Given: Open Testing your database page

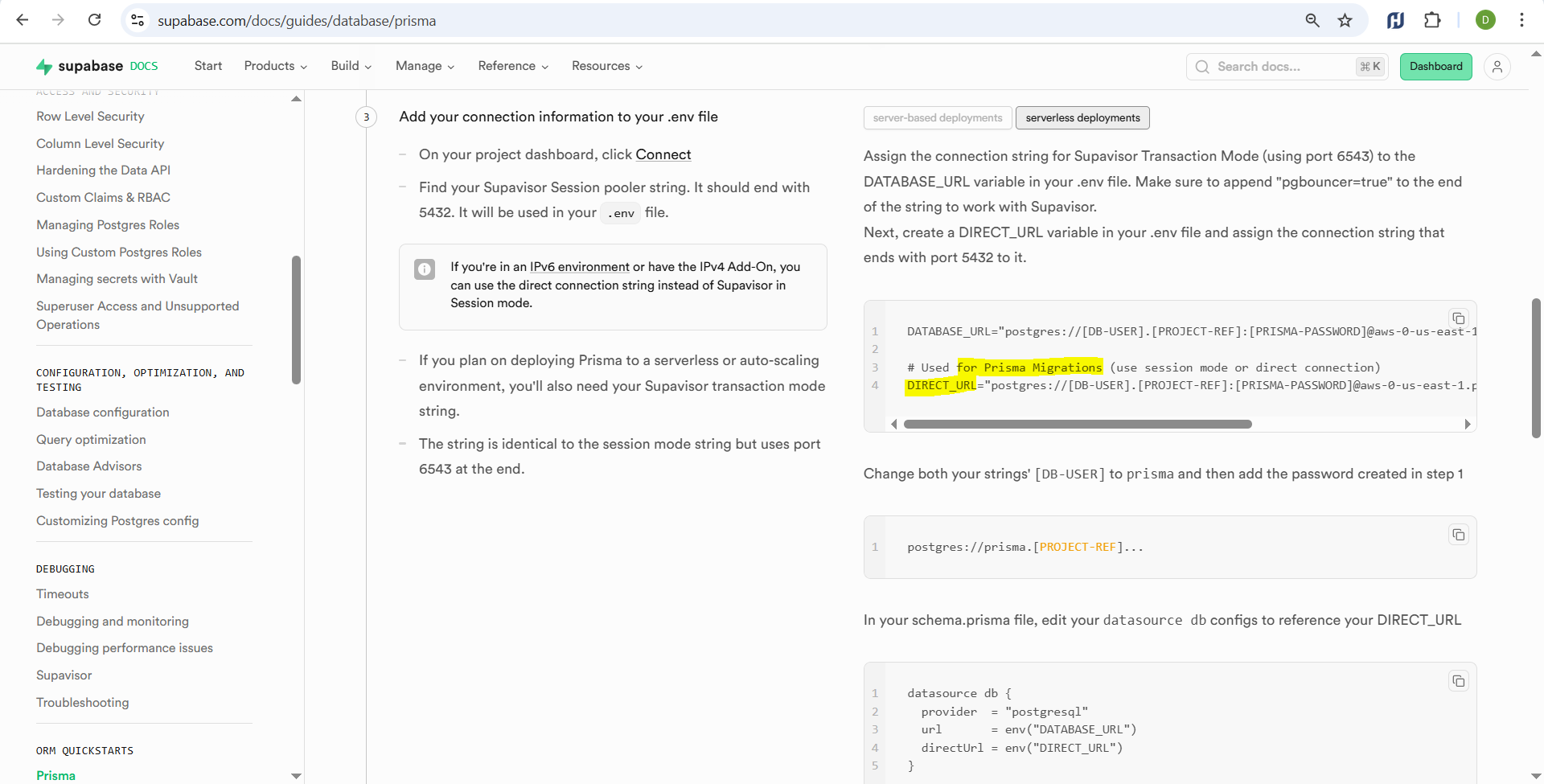Looking at the screenshot, I should tap(98, 494).
